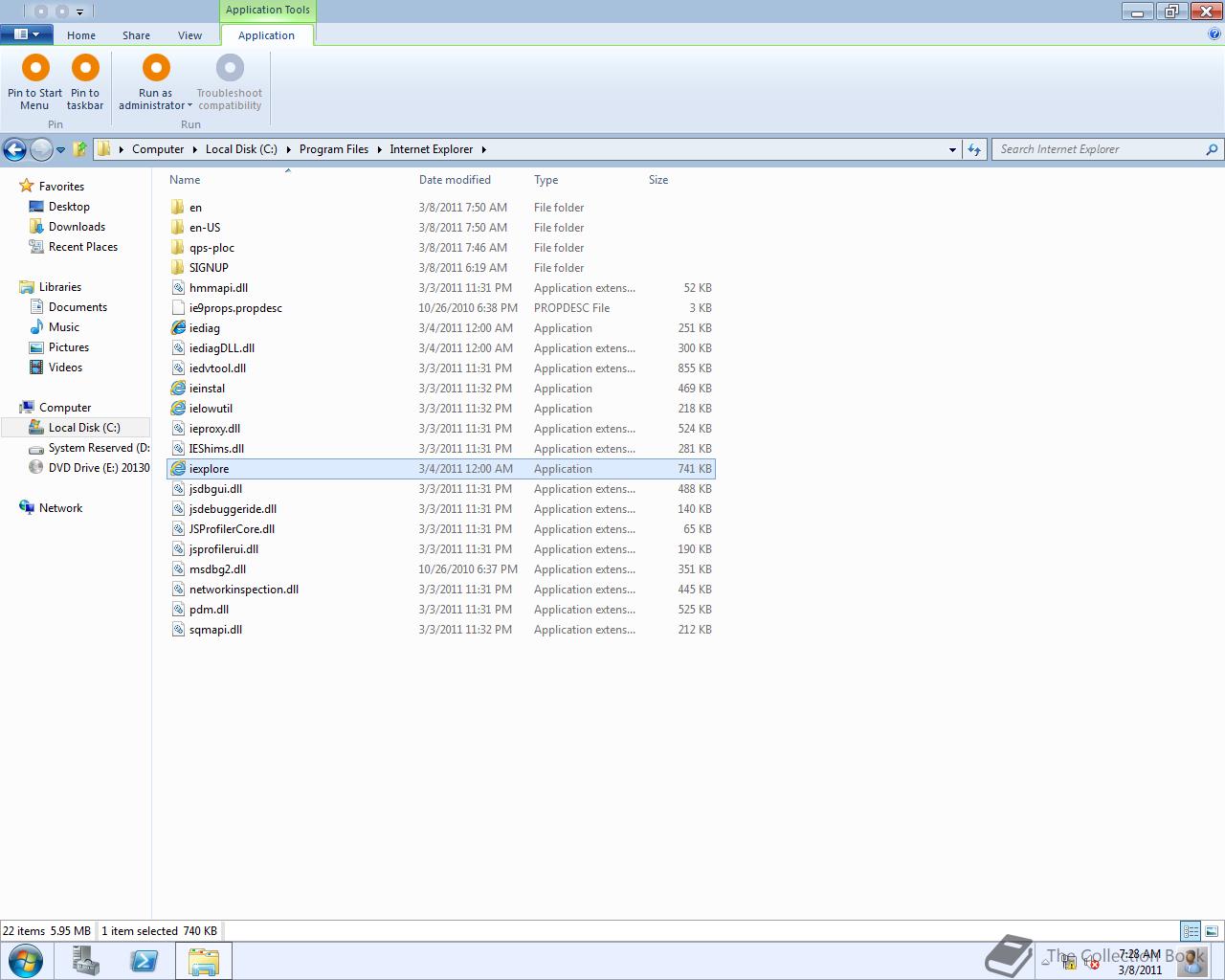Image resolution: width=1225 pixels, height=980 pixels.
Task: Switch to Details view using status bar icon
Action: click(x=1191, y=930)
